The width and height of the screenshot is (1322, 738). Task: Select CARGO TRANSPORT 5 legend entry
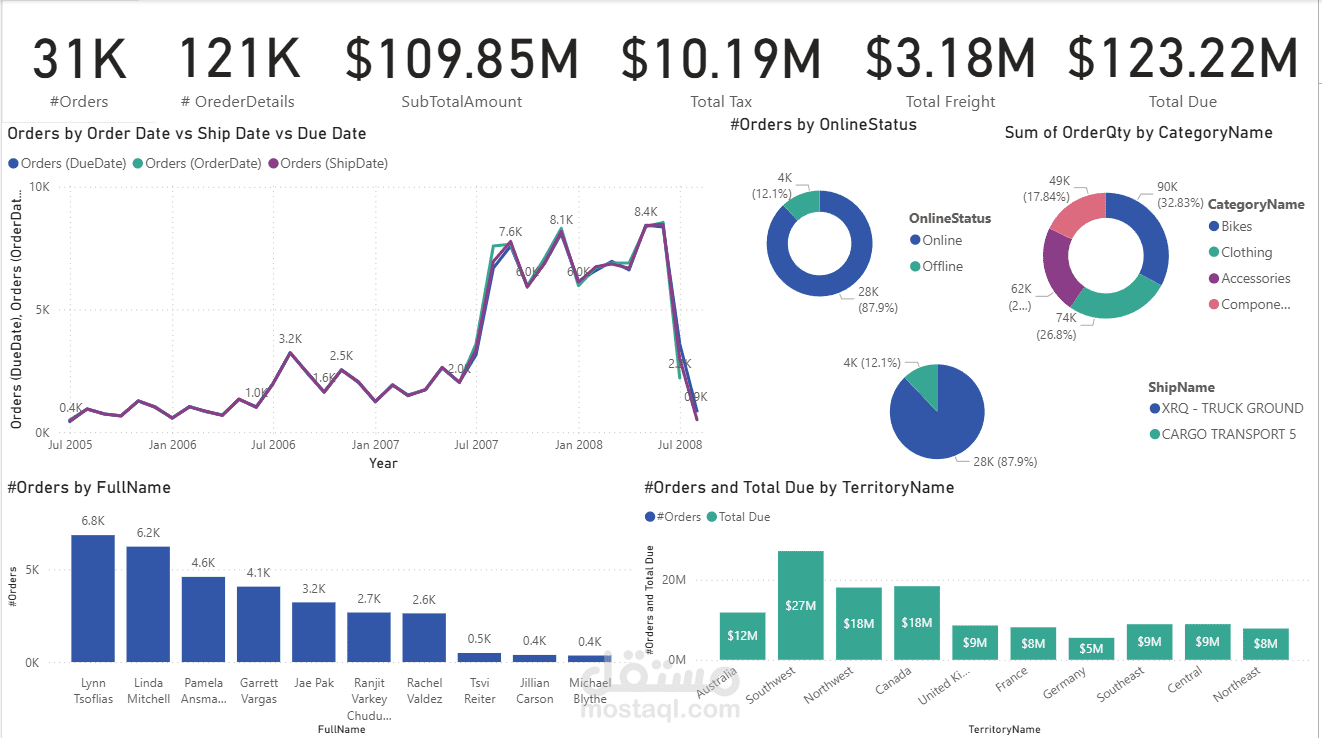tap(1222, 434)
